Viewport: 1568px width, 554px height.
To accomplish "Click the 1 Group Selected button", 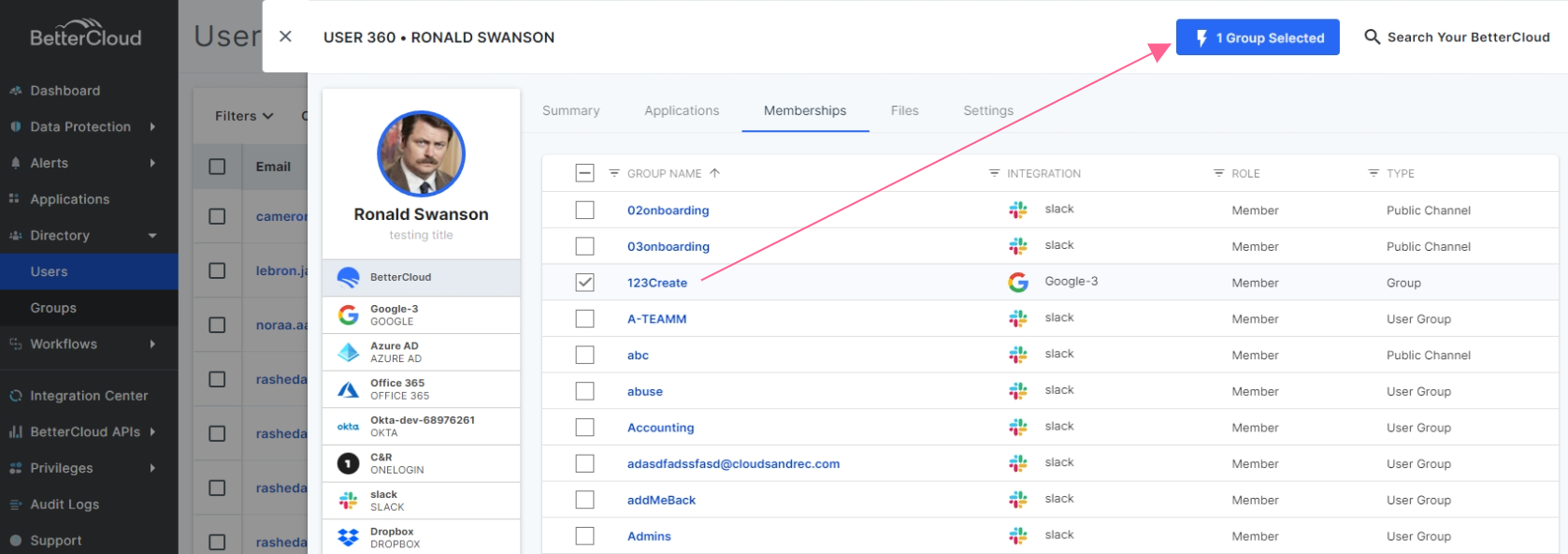I will (1258, 37).
